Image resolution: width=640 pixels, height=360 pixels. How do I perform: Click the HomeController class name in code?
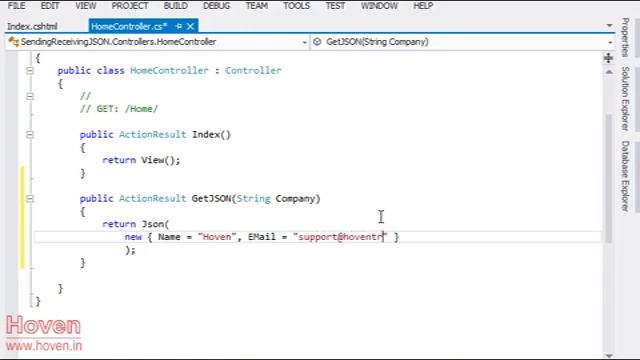coord(169,71)
